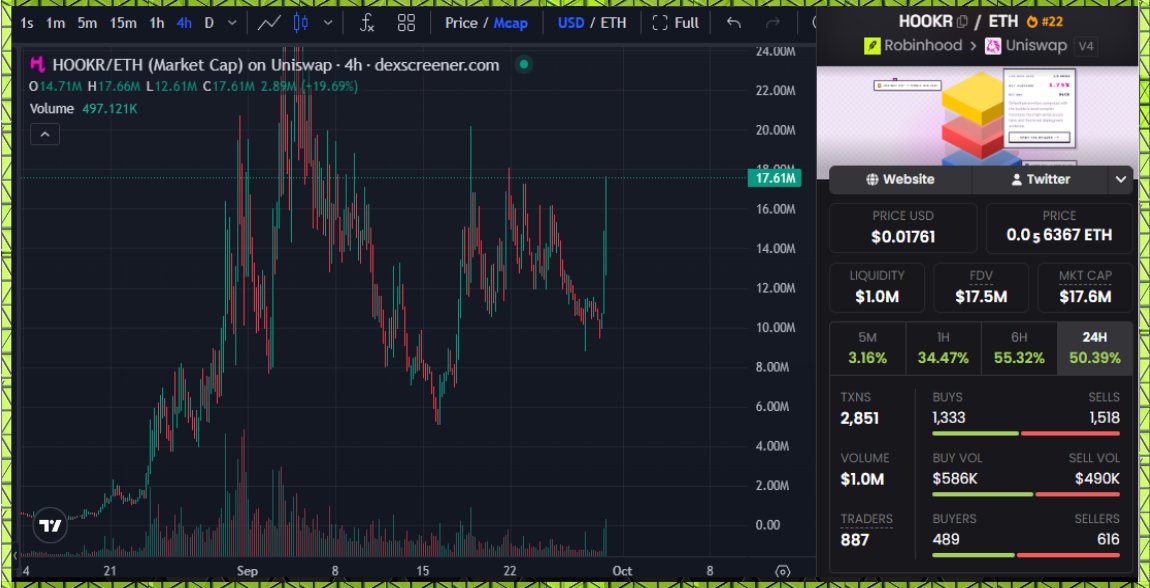Click the PRICE 0.0₅6367 ETH box
The image size is (1150, 588).
pyautogui.click(x=1059, y=228)
